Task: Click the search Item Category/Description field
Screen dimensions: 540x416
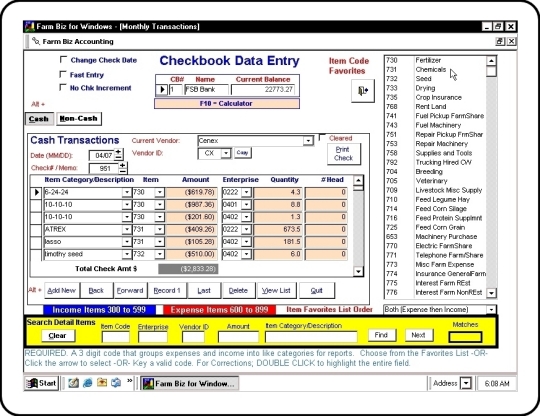Action: coord(311,336)
